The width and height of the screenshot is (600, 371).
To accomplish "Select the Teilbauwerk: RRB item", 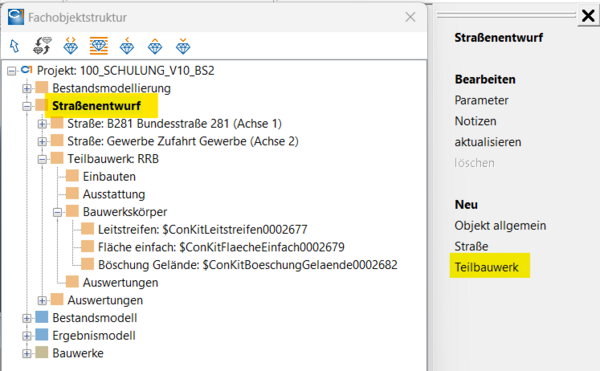I will click(113, 159).
